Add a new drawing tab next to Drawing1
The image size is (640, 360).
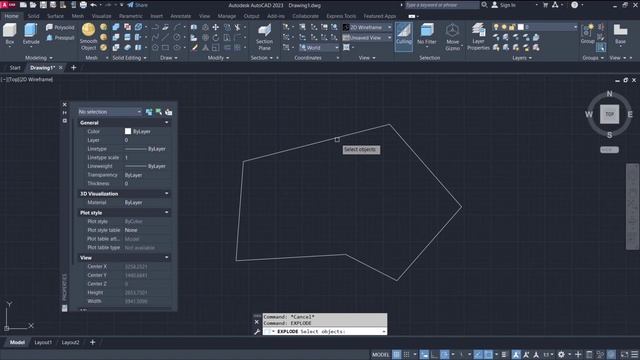[x=73, y=68]
